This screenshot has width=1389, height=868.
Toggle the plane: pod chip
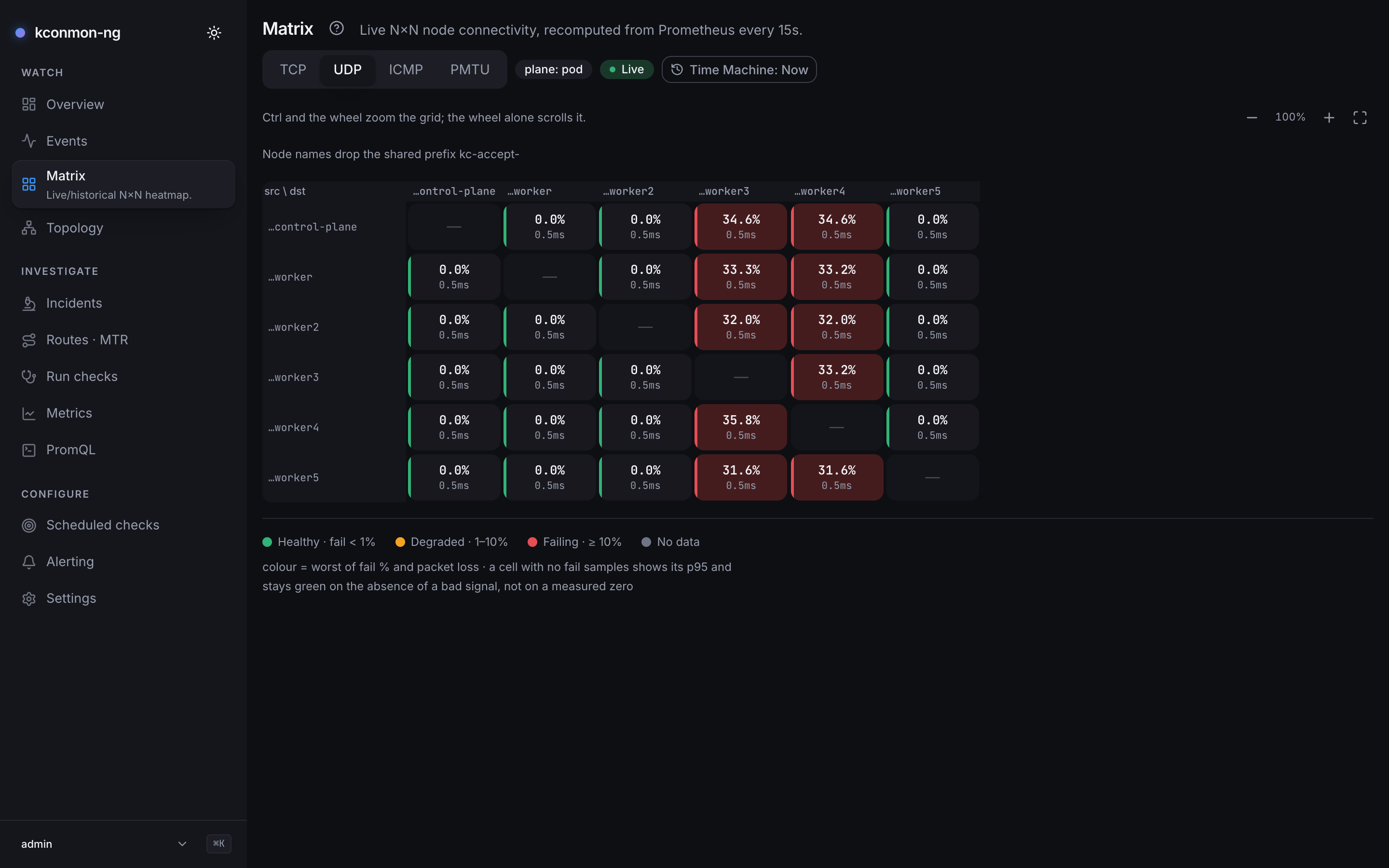click(x=553, y=69)
